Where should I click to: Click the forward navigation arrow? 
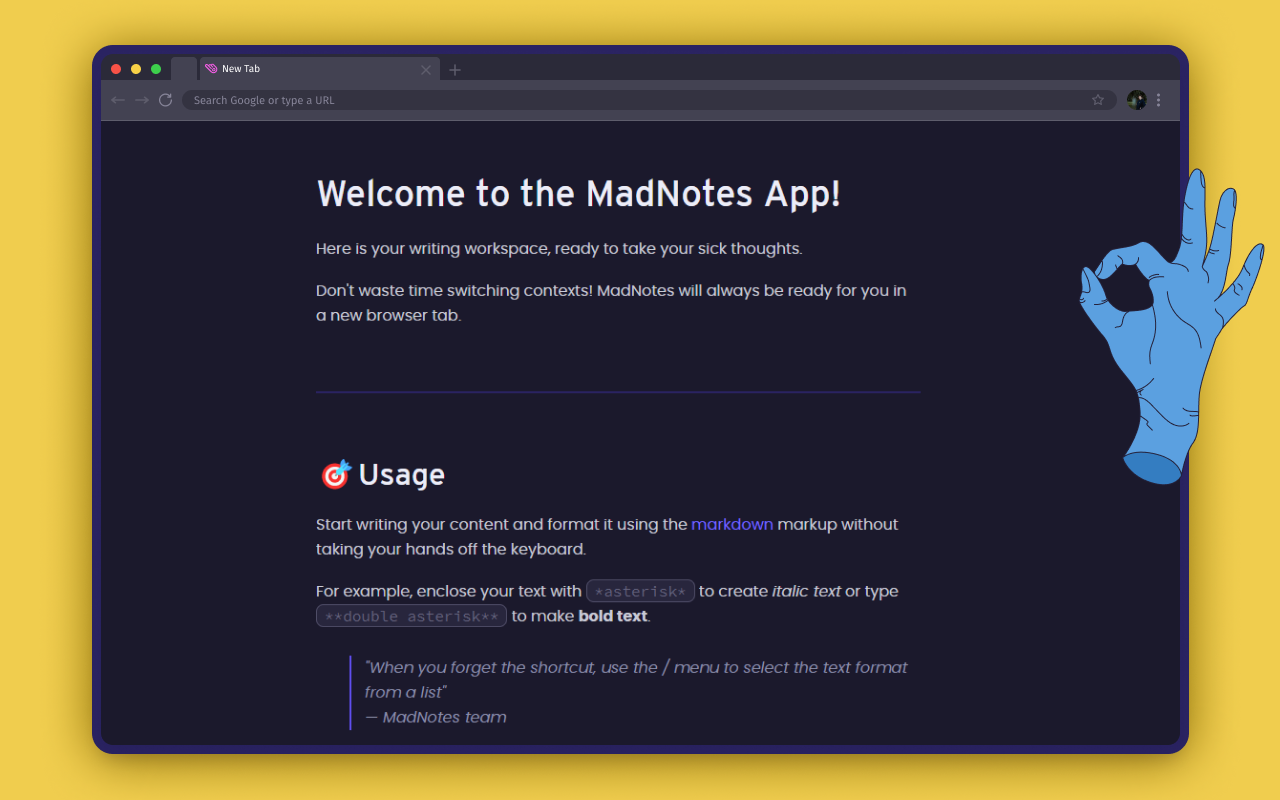(x=140, y=100)
